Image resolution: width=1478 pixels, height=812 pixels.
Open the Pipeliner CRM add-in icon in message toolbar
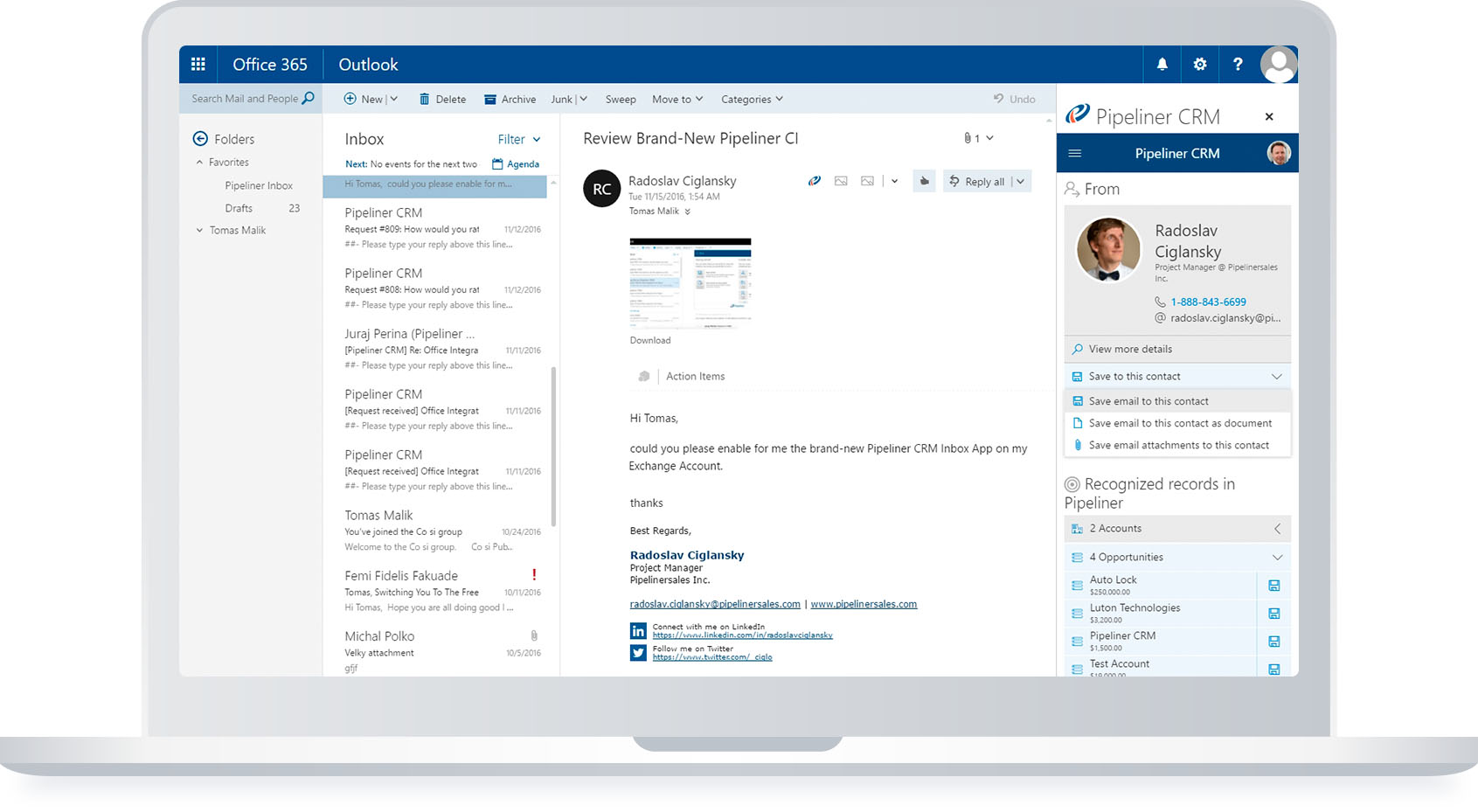pyautogui.click(x=814, y=181)
